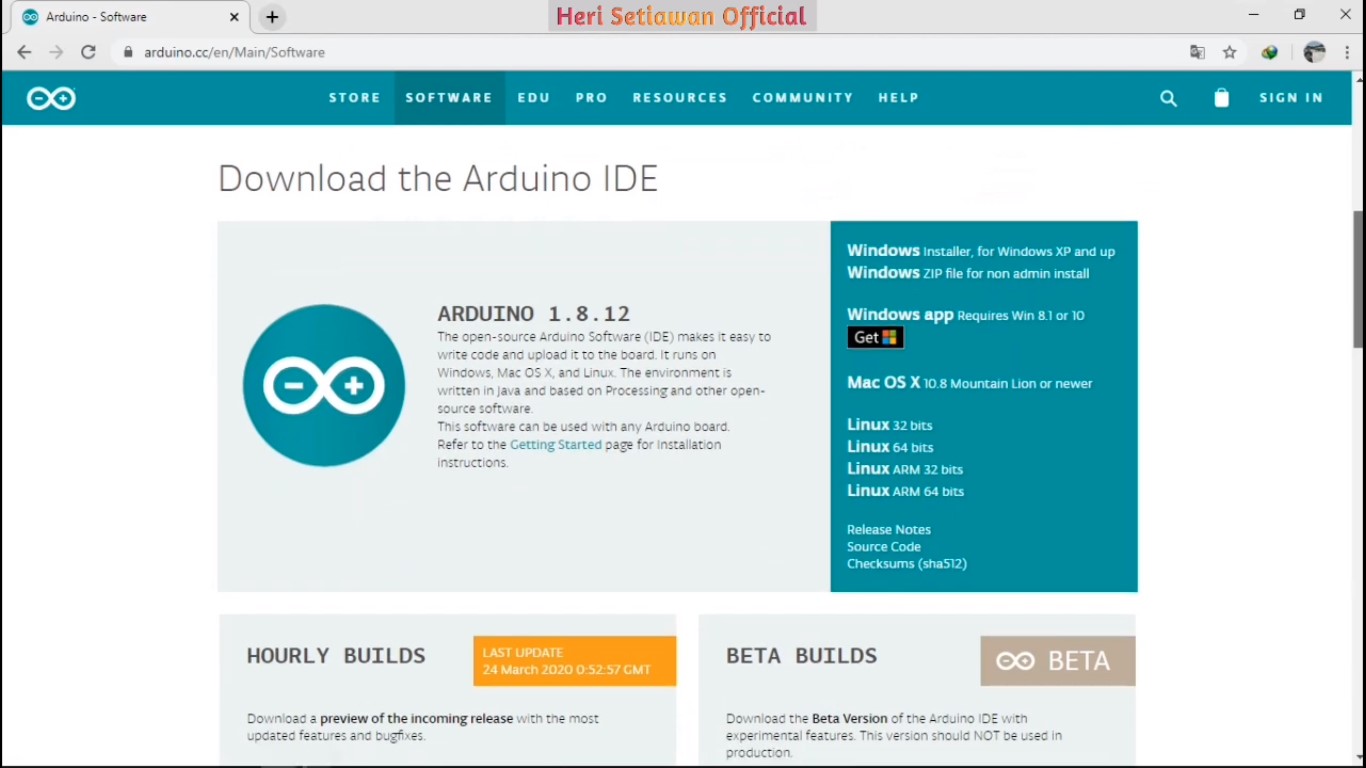
Task: Open the STORE menu item
Action: tap(355, 98)
